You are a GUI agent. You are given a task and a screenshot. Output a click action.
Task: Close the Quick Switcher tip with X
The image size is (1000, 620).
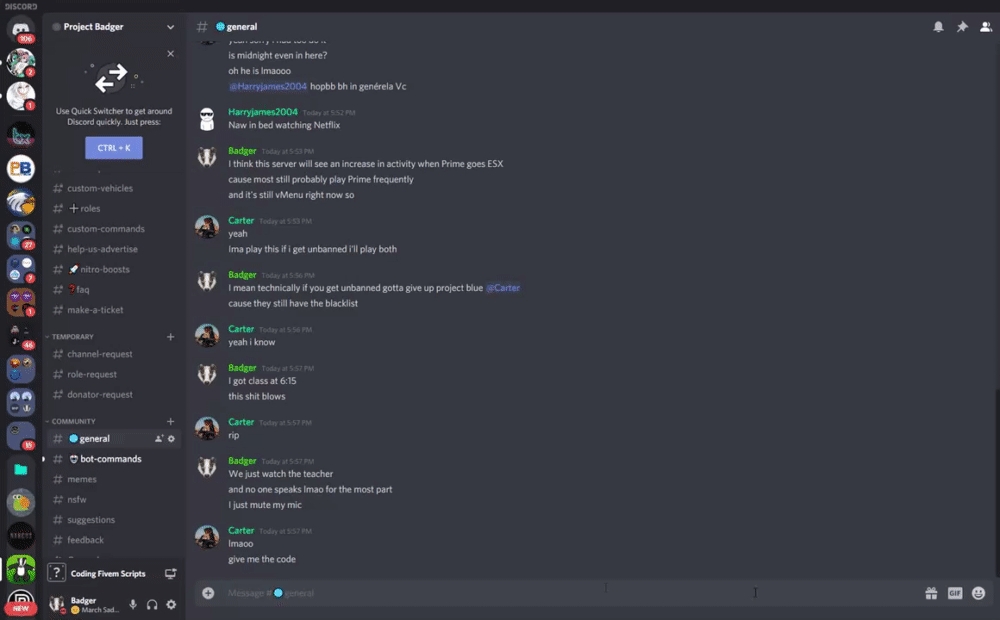[170, 54]
